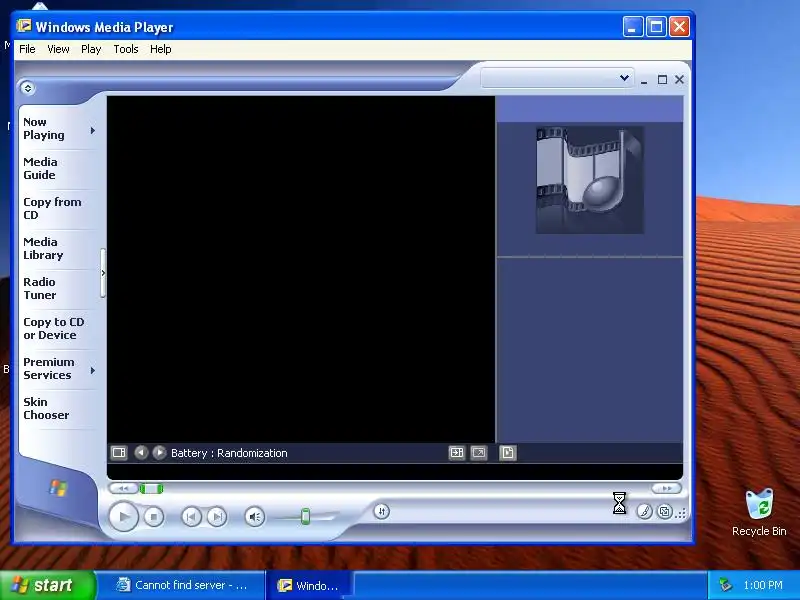Click the Battery : Randomization visualization name
This screenshot has width=800, height=600.
(x=229, y=453)
